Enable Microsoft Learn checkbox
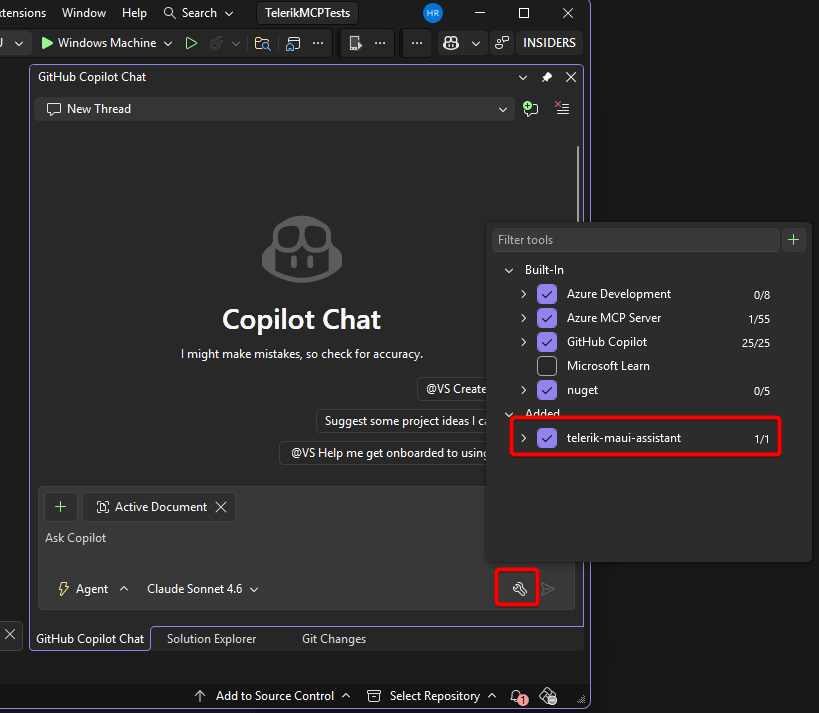 547,366
